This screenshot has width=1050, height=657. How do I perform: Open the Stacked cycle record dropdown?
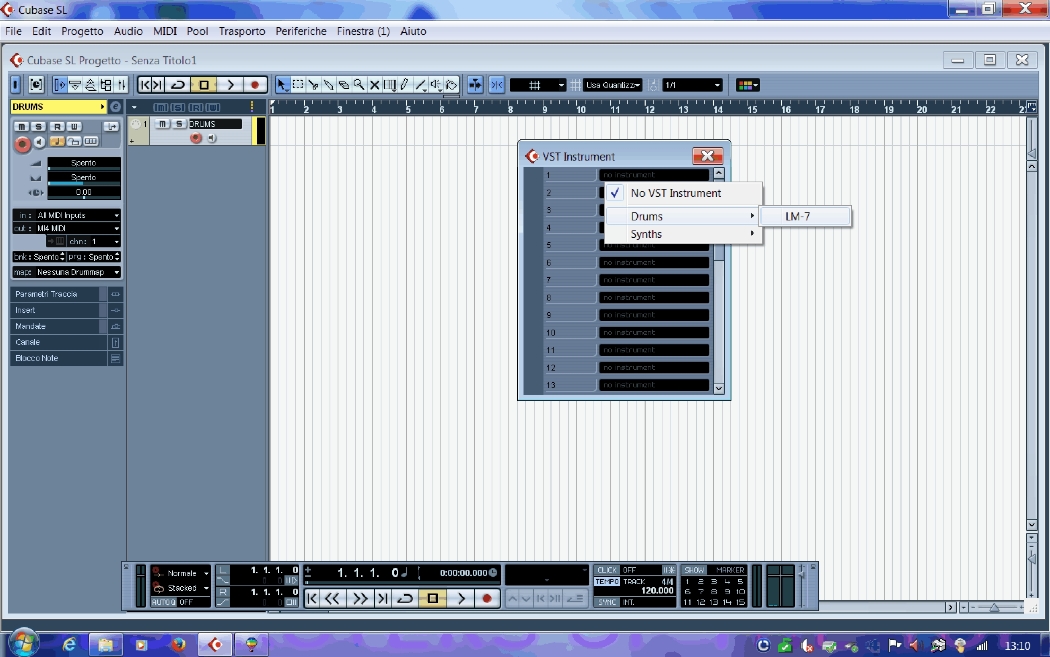point(181,588)
